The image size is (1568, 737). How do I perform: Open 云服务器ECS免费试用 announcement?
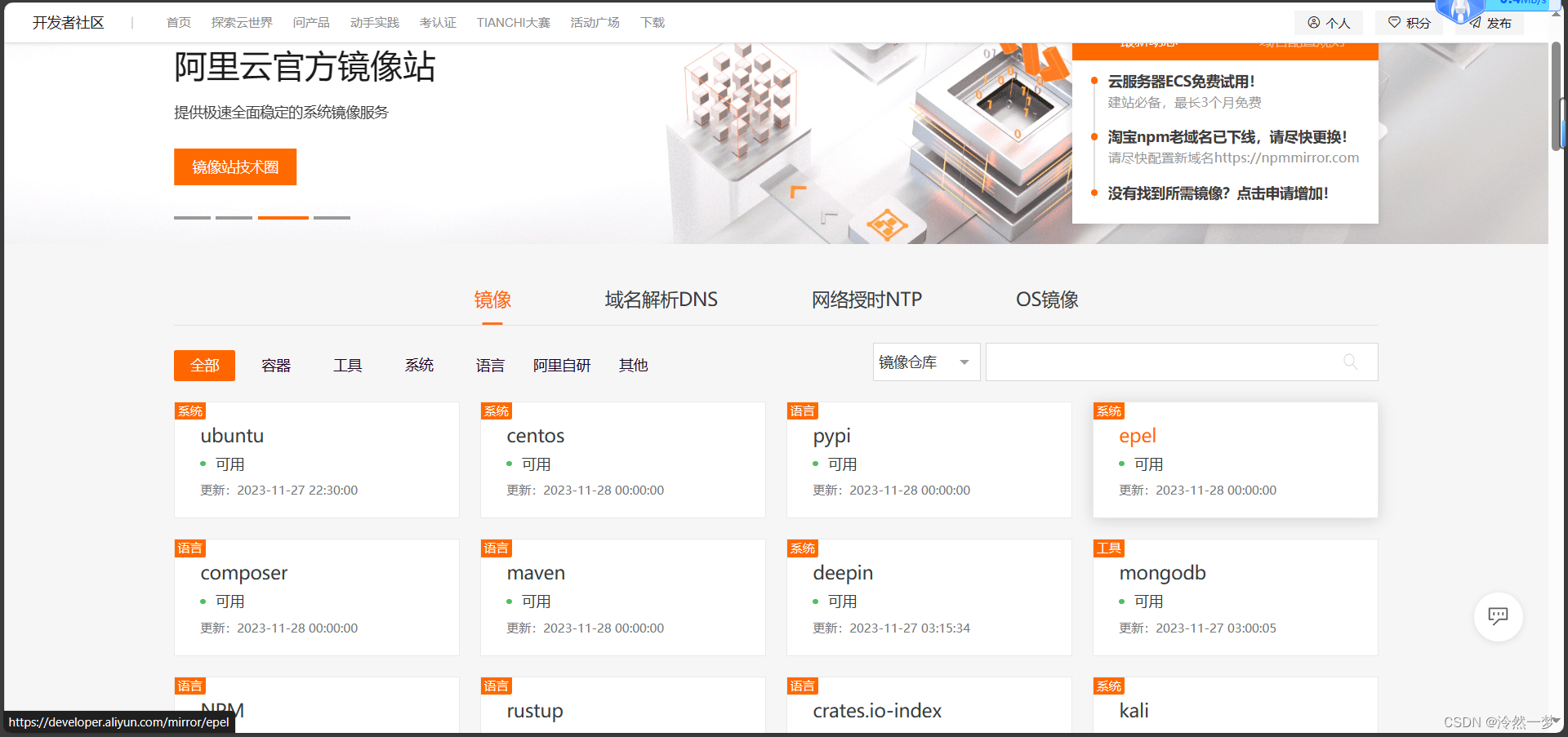tap(1181, 82)
